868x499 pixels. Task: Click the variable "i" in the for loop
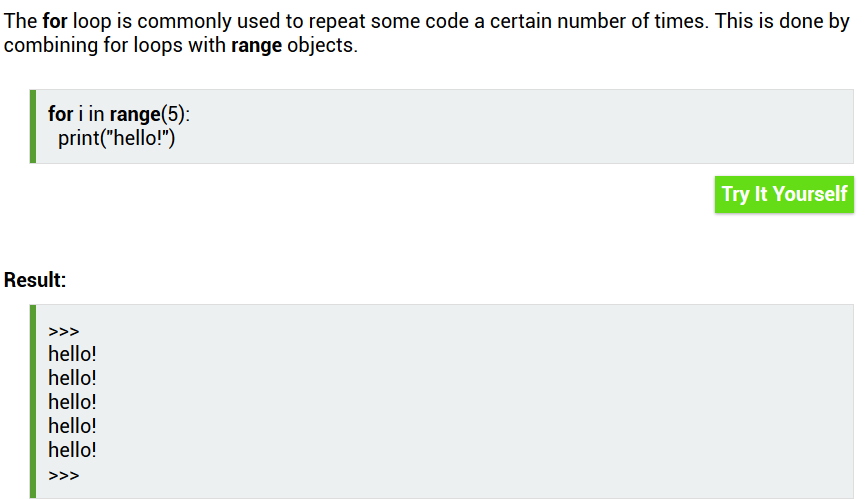[x=80, y=114]
